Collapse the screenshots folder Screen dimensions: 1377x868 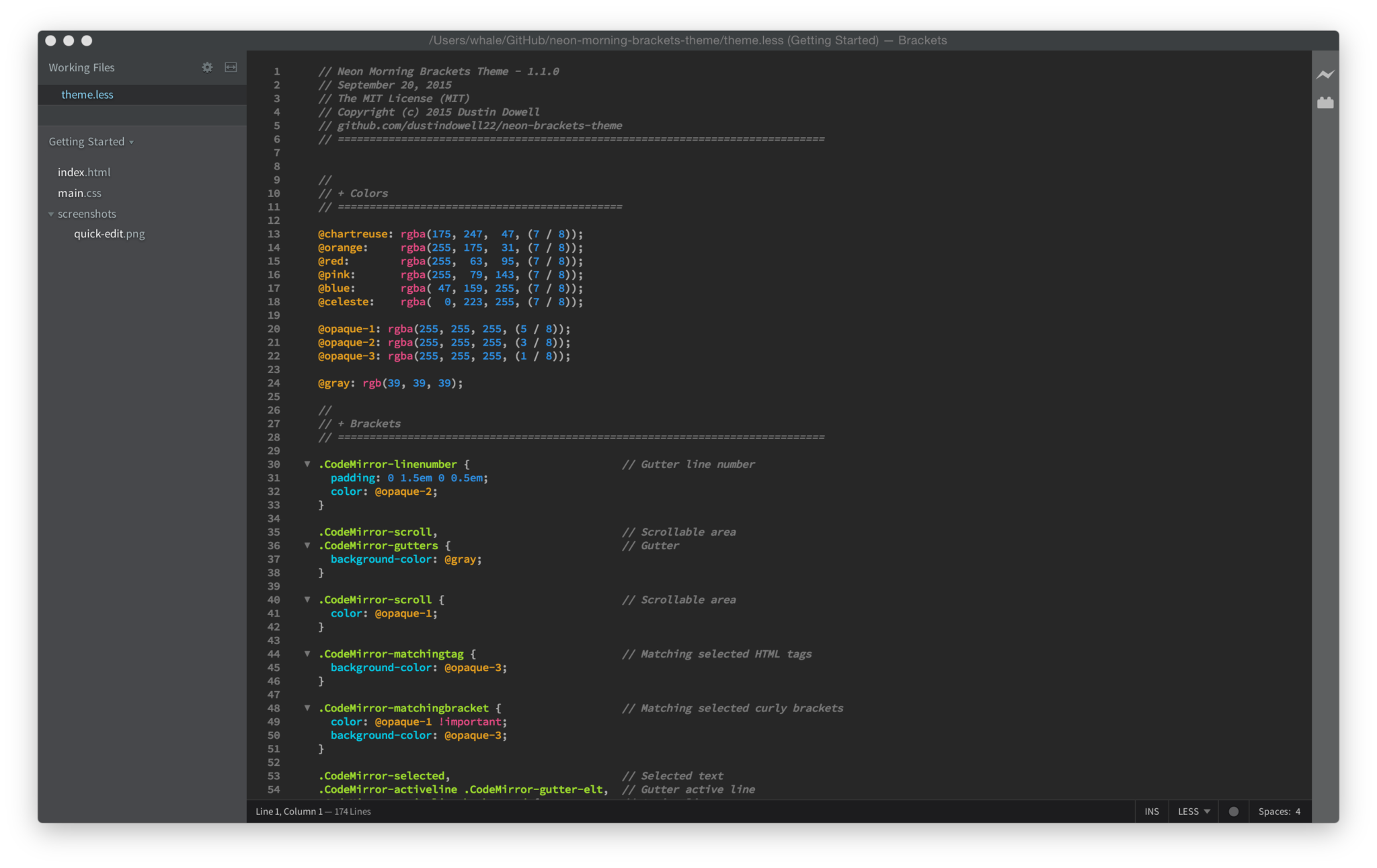(51, 214)
